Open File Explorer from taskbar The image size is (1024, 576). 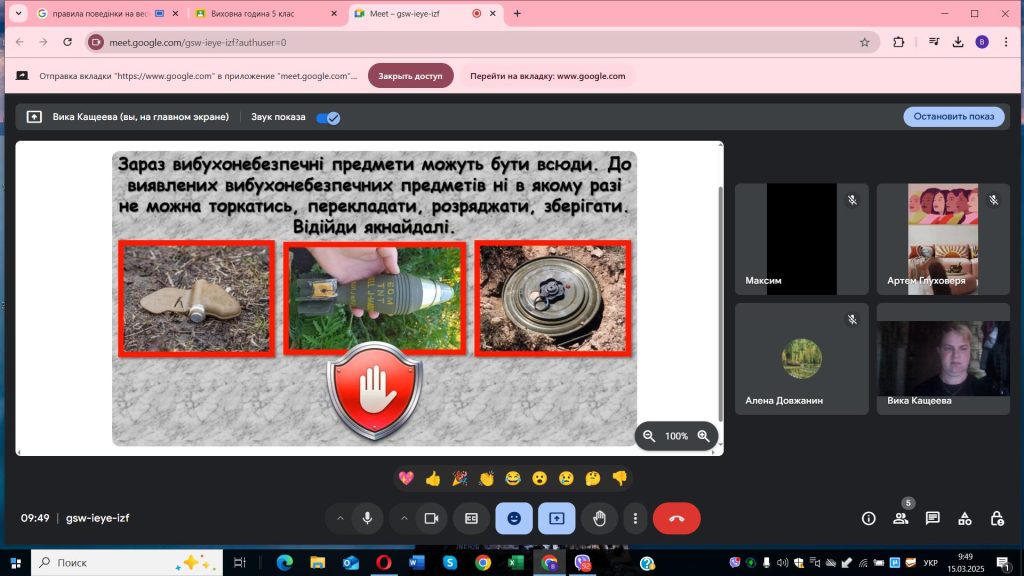[x=317, y=563]
